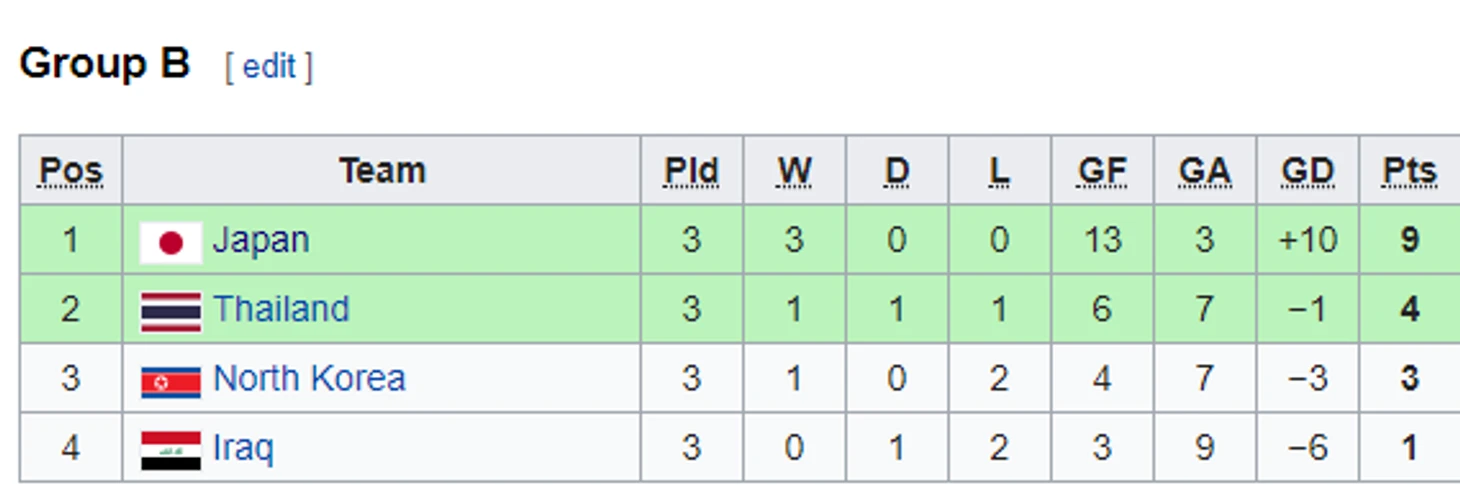Image resolution: width=1460 pixels, height=485 pixels.
Task: Click the edit link beside Group B
Action: click(269, 67)
